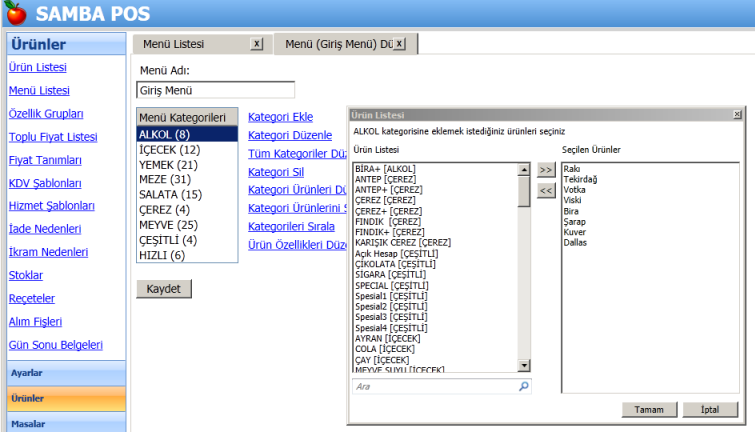Select İÇECEK (12) category

coord(187,150)
